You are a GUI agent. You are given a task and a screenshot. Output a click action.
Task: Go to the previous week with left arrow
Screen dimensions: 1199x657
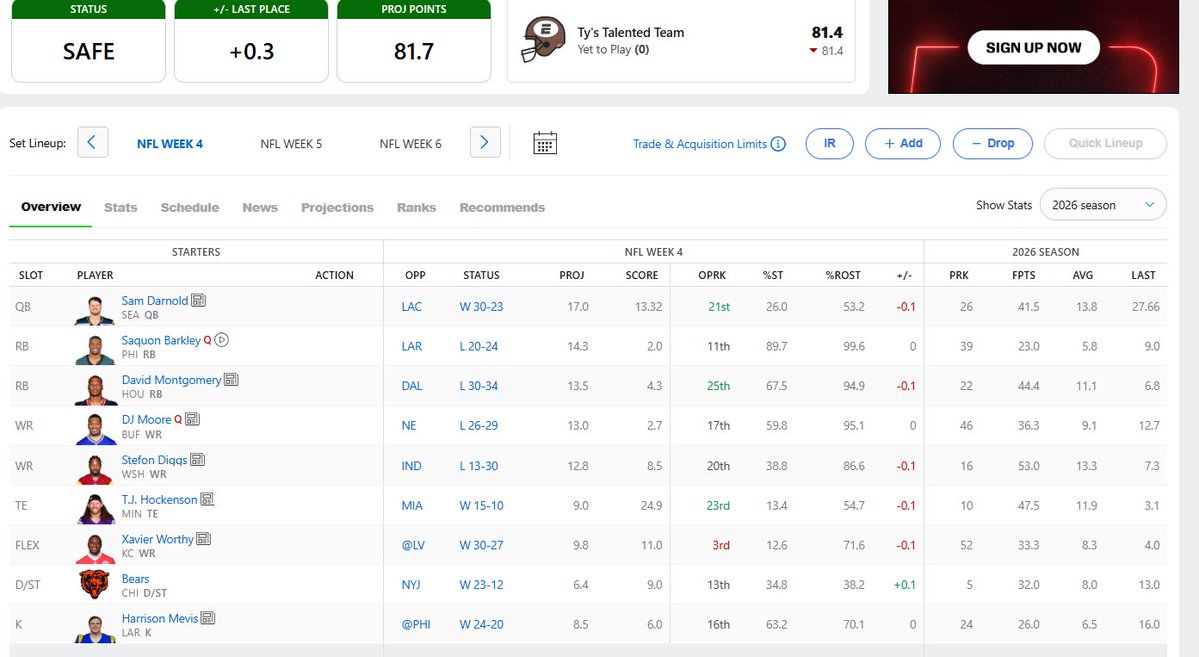(93, 142)
